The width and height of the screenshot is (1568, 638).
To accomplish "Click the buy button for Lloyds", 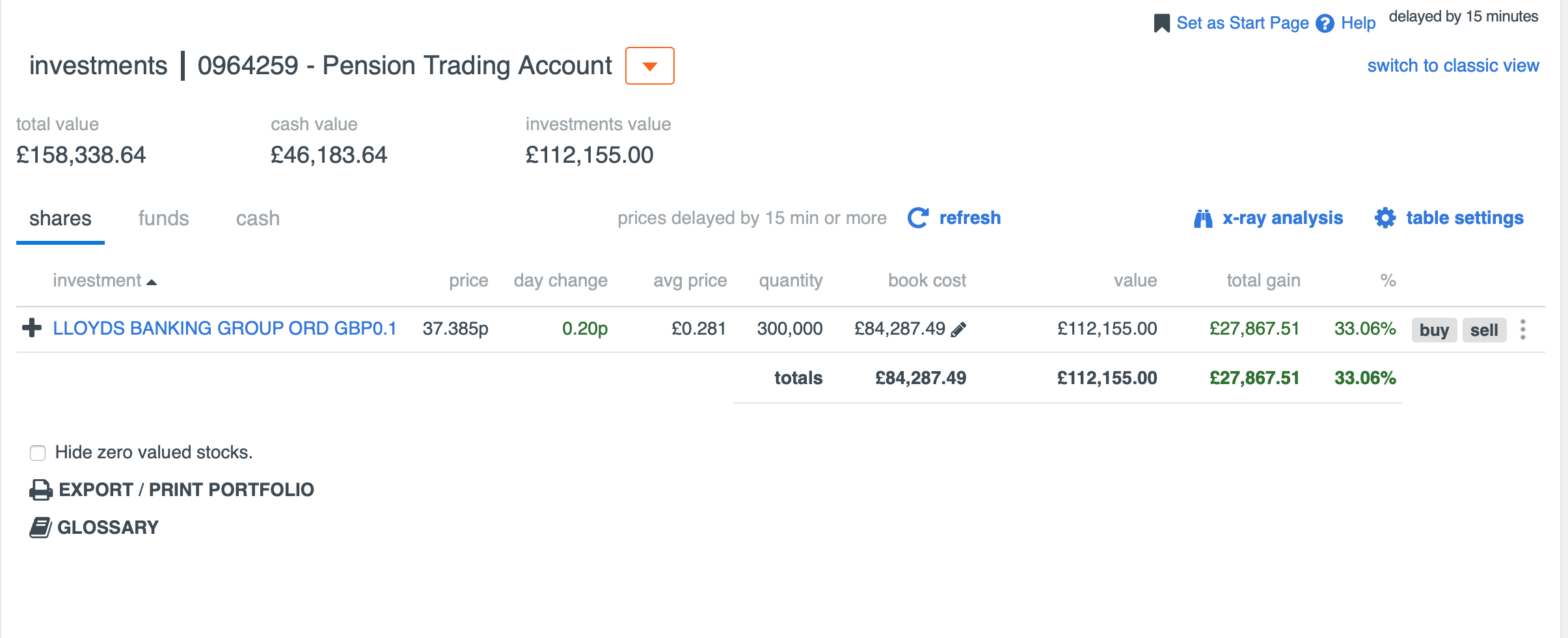I will tap(1434, 330).
